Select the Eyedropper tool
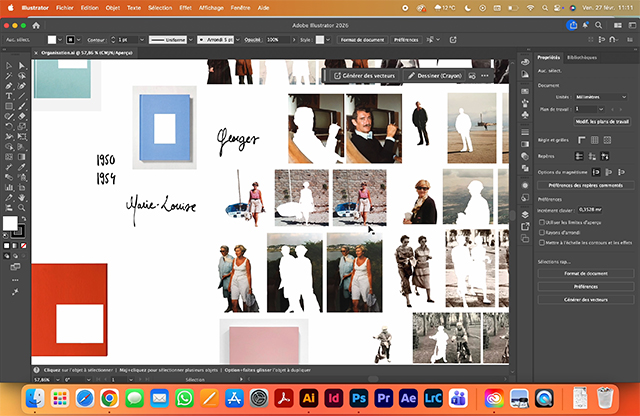 coord(22,167)
